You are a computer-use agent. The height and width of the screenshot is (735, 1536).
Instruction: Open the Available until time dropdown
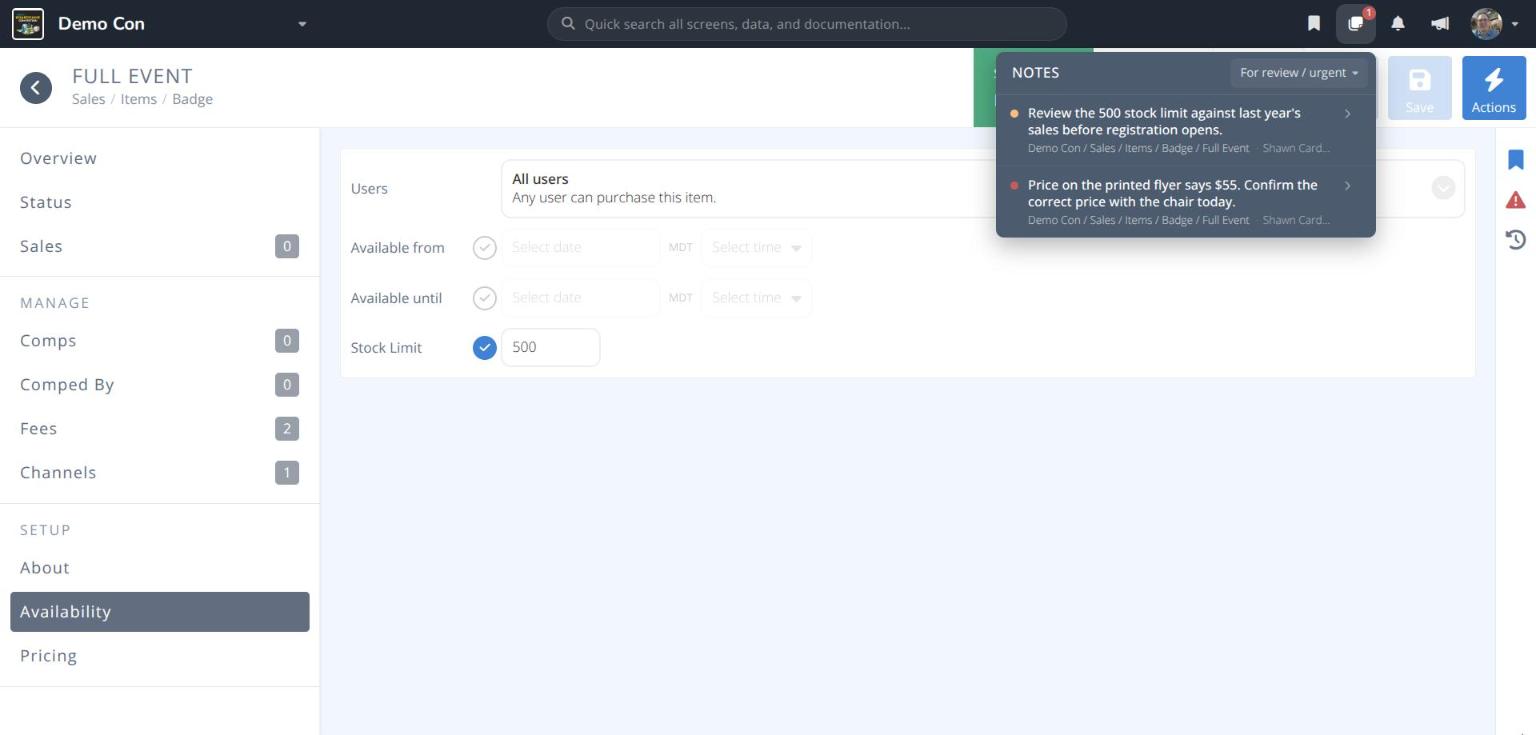point(756,297)
